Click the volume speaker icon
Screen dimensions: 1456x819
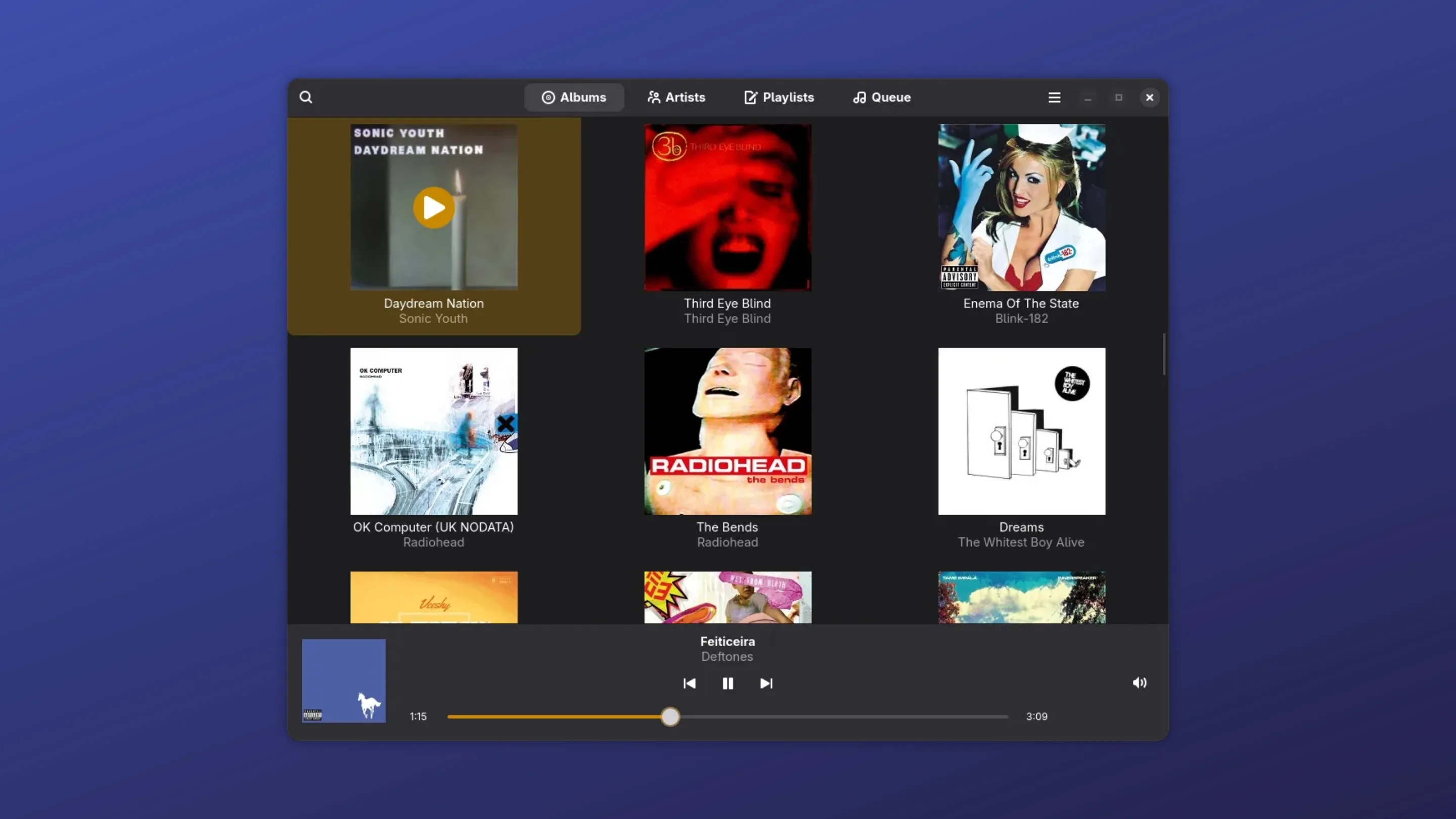point(1140,683)
